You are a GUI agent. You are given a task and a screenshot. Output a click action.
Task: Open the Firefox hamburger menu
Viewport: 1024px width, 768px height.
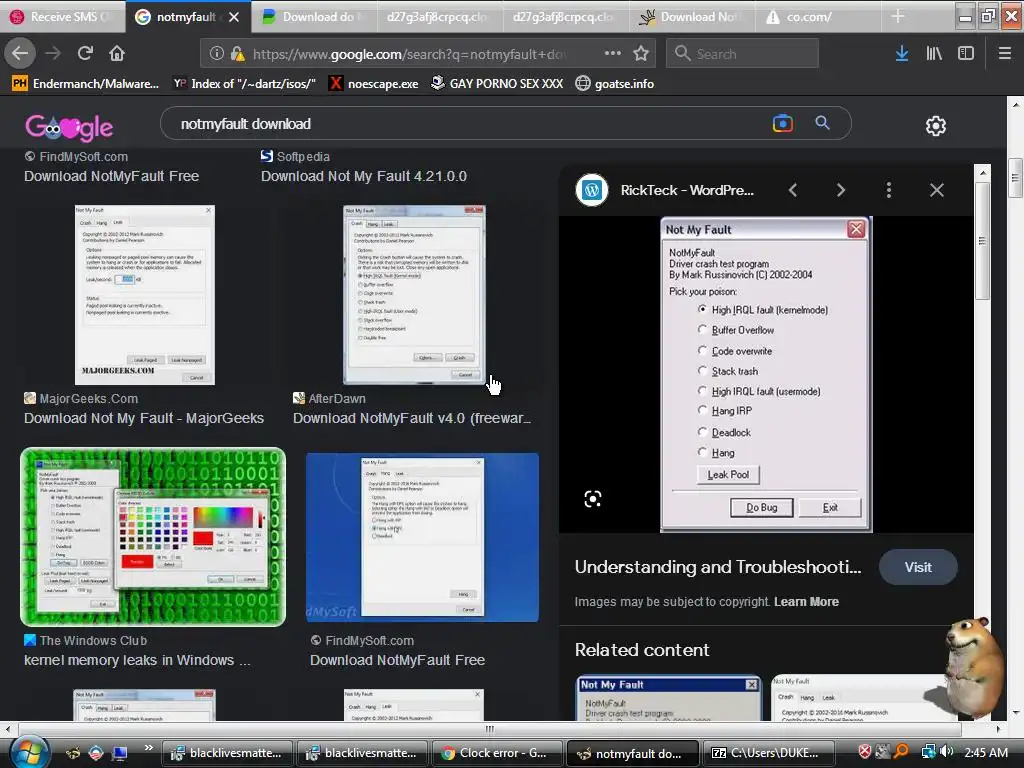1005,54
